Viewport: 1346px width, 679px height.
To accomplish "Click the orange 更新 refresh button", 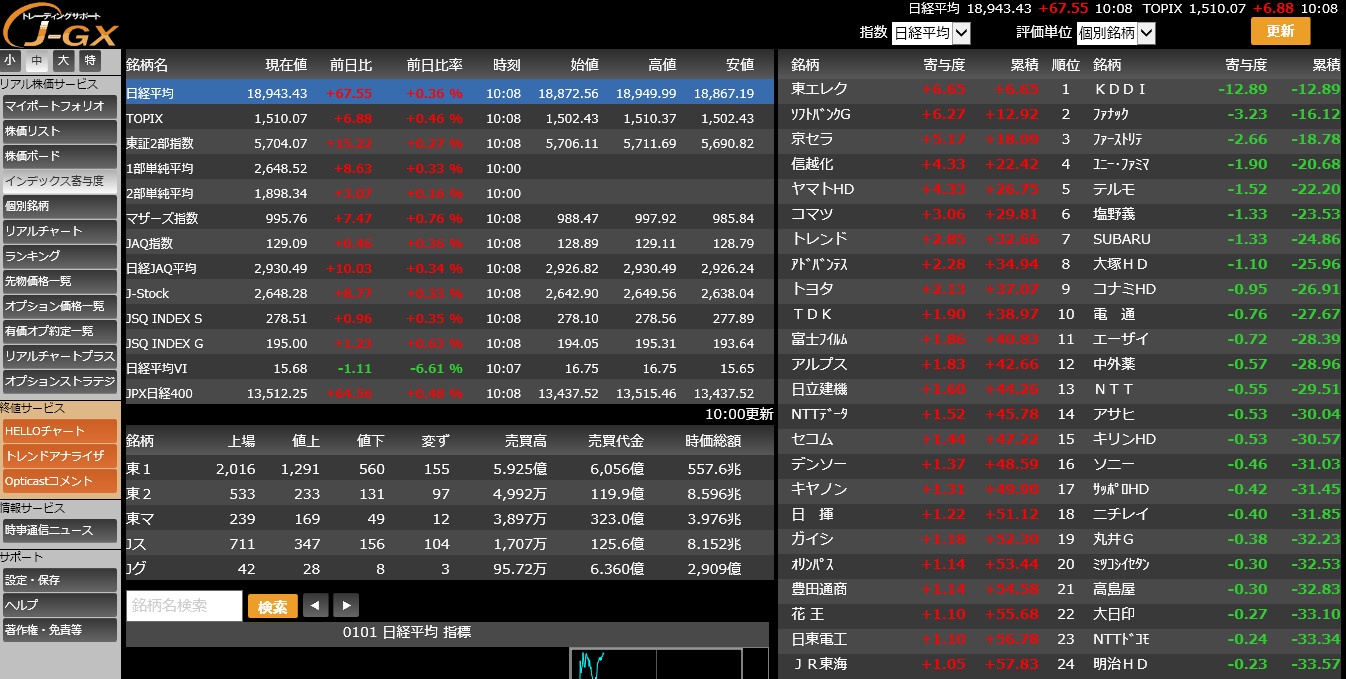I will (x=1280, y=31).
